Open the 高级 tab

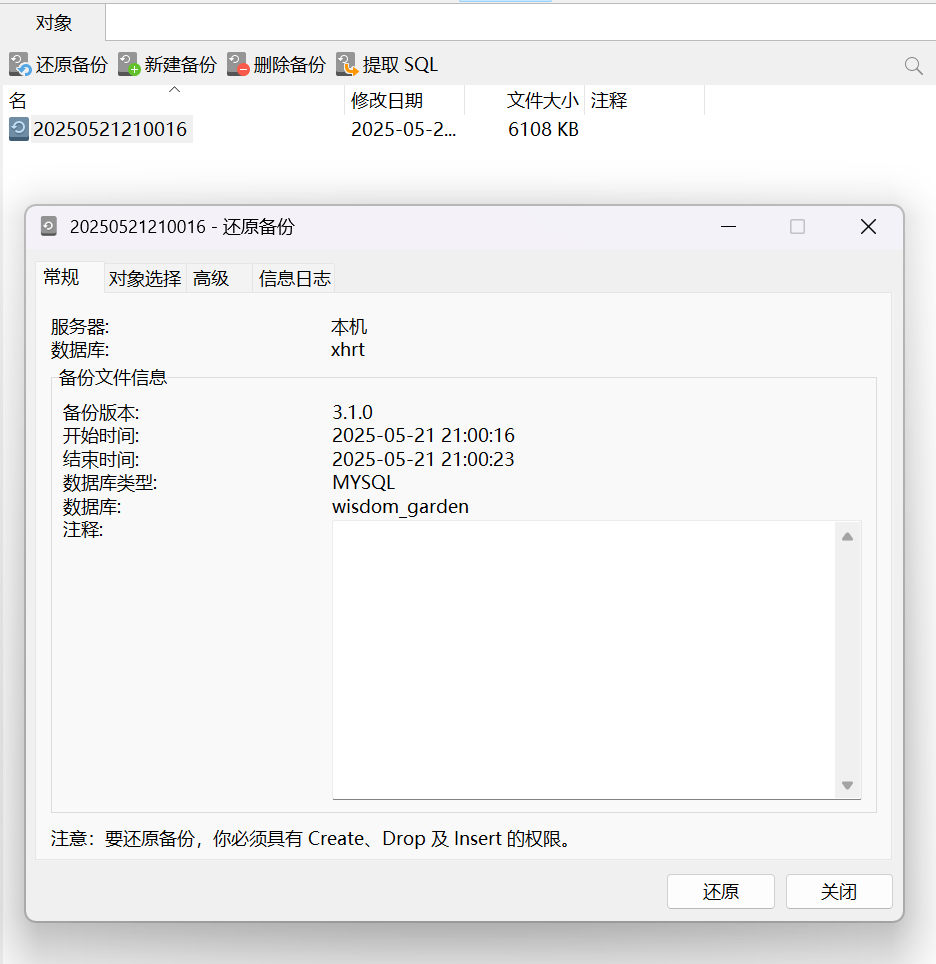211,279
